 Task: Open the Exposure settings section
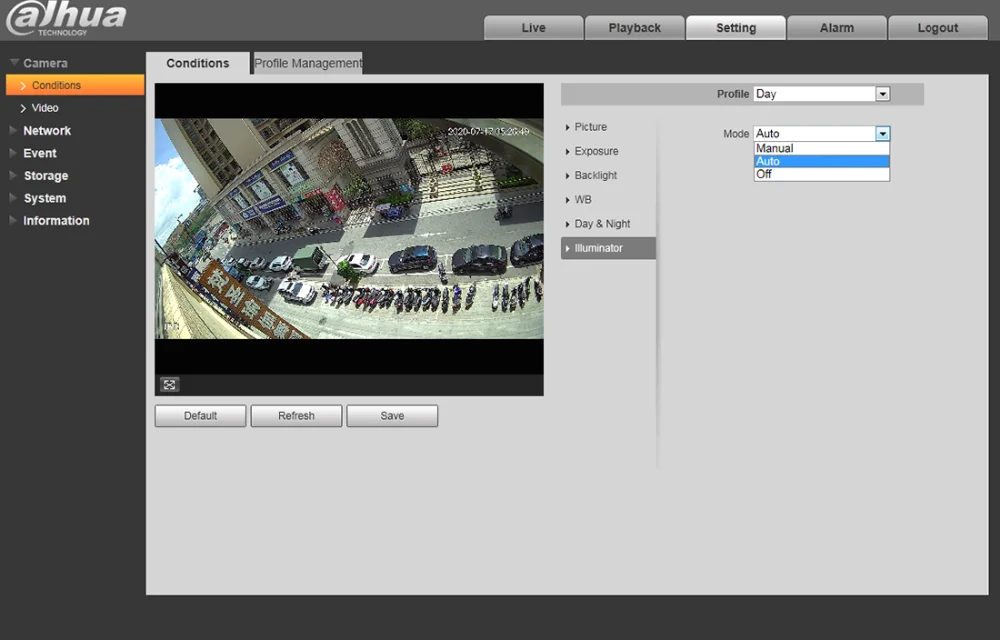pos(596,151)
